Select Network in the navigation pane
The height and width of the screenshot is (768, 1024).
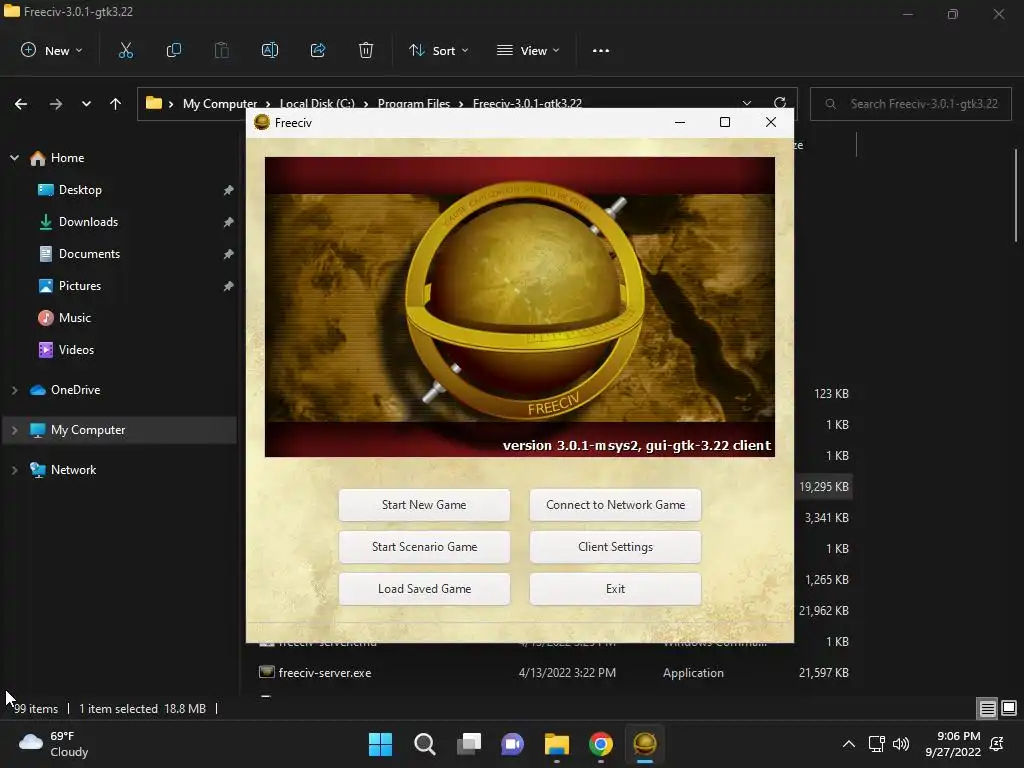pyautogui.click(x=73, y=470)
